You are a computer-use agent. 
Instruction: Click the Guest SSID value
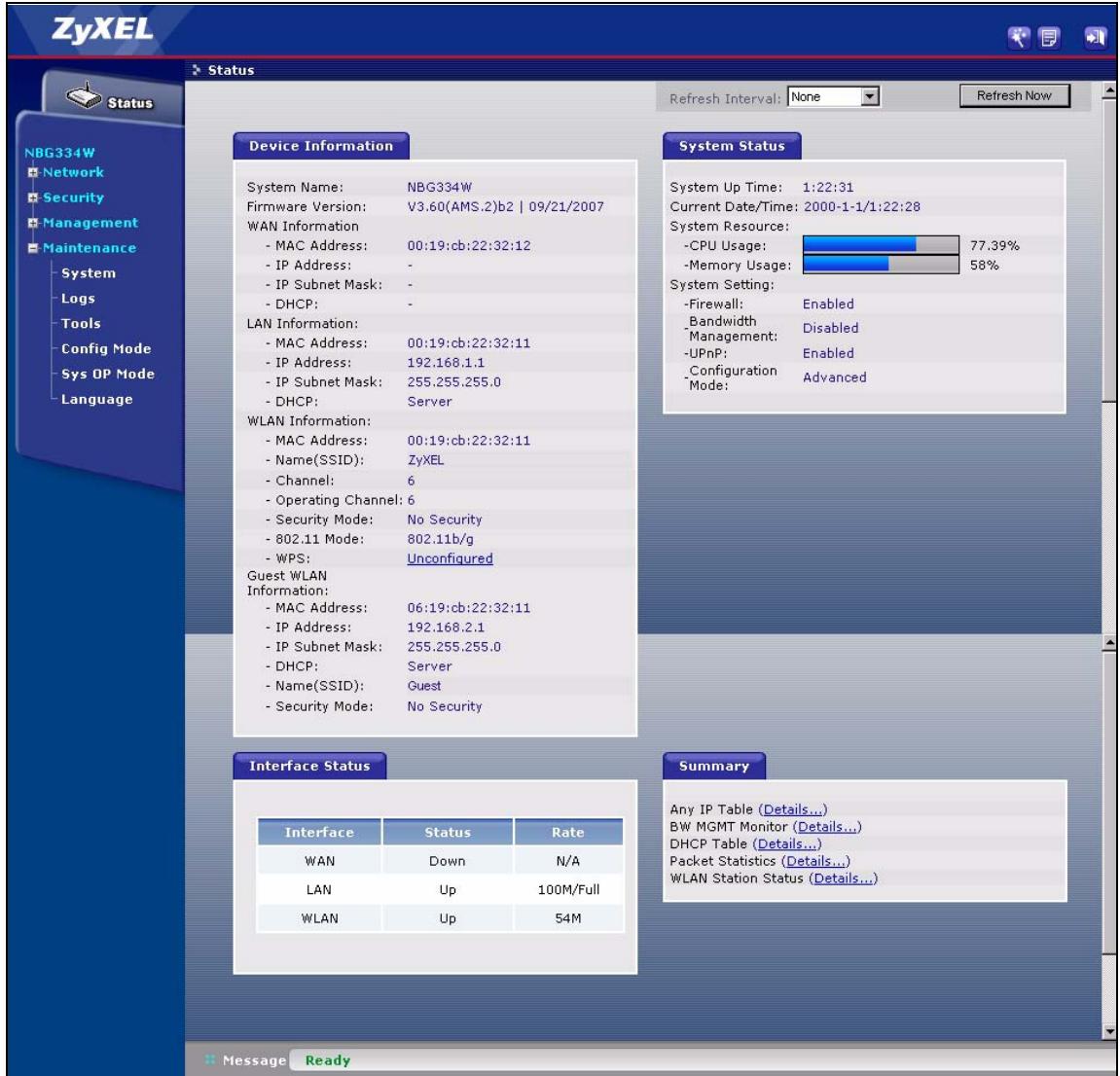[424, 686]
